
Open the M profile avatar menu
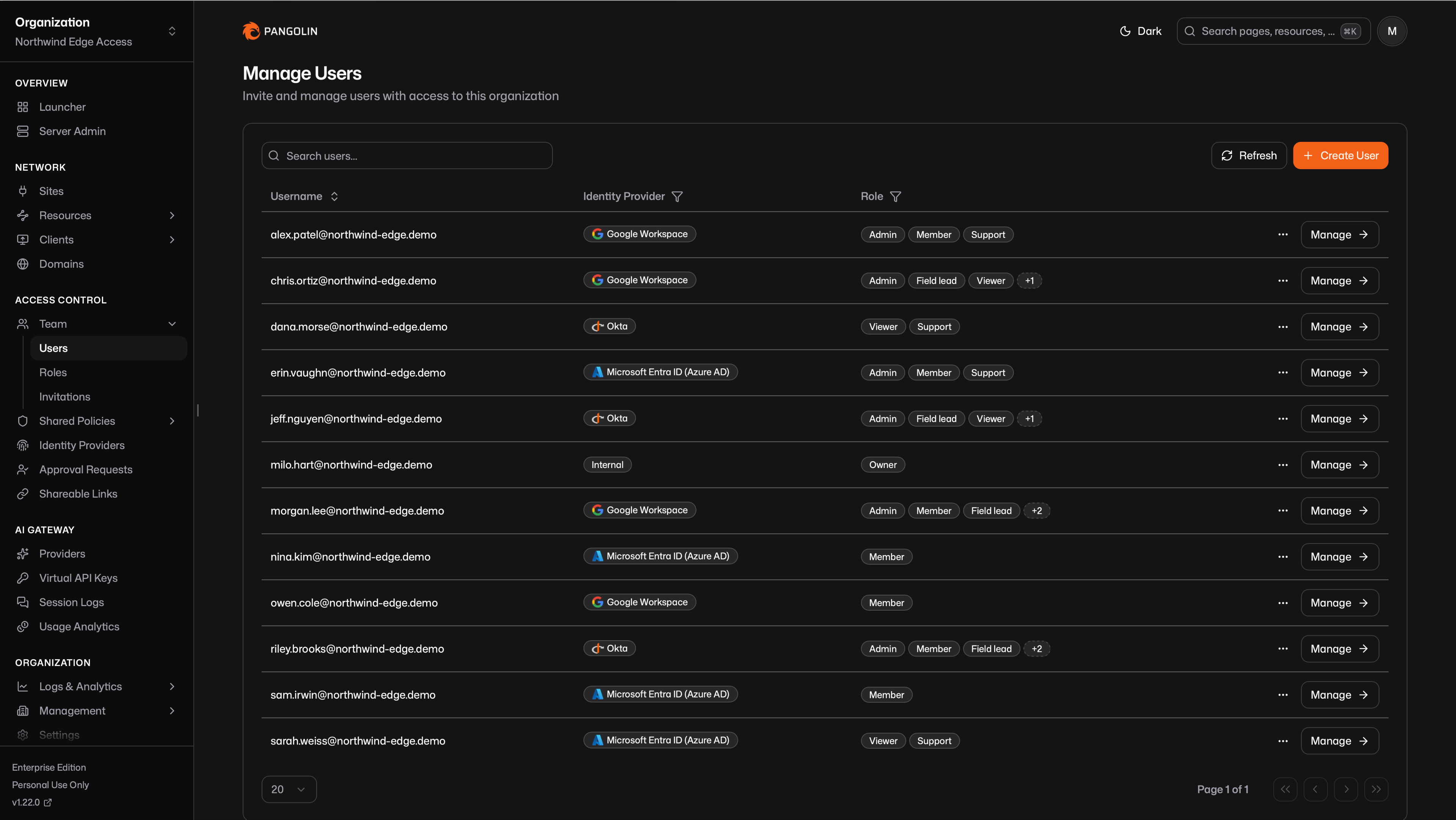[x=1392, y=31]
